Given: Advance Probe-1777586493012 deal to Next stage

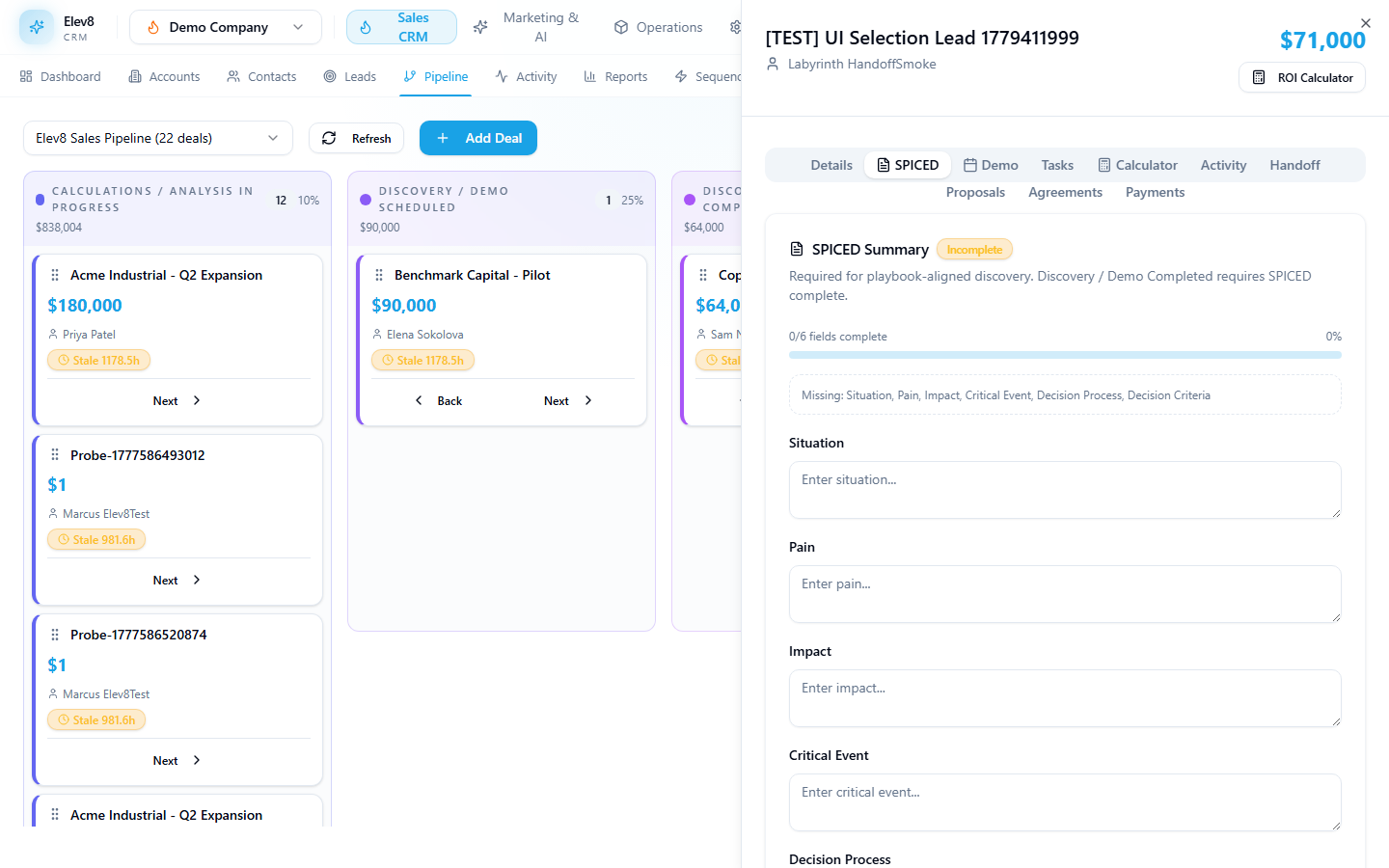Looking at the screenshot, I should pos(177,580).
